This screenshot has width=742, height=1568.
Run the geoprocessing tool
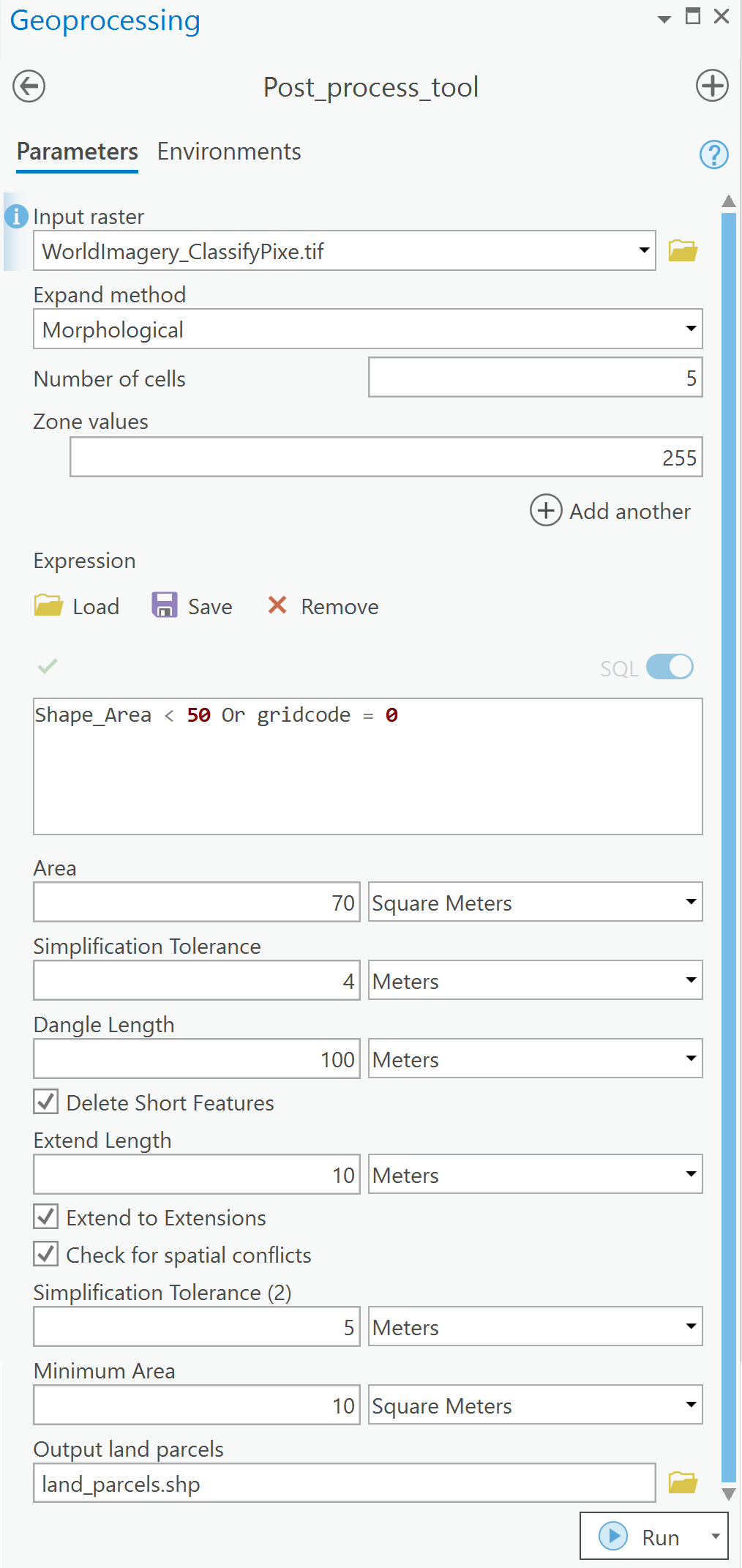tap(641, 1537)
